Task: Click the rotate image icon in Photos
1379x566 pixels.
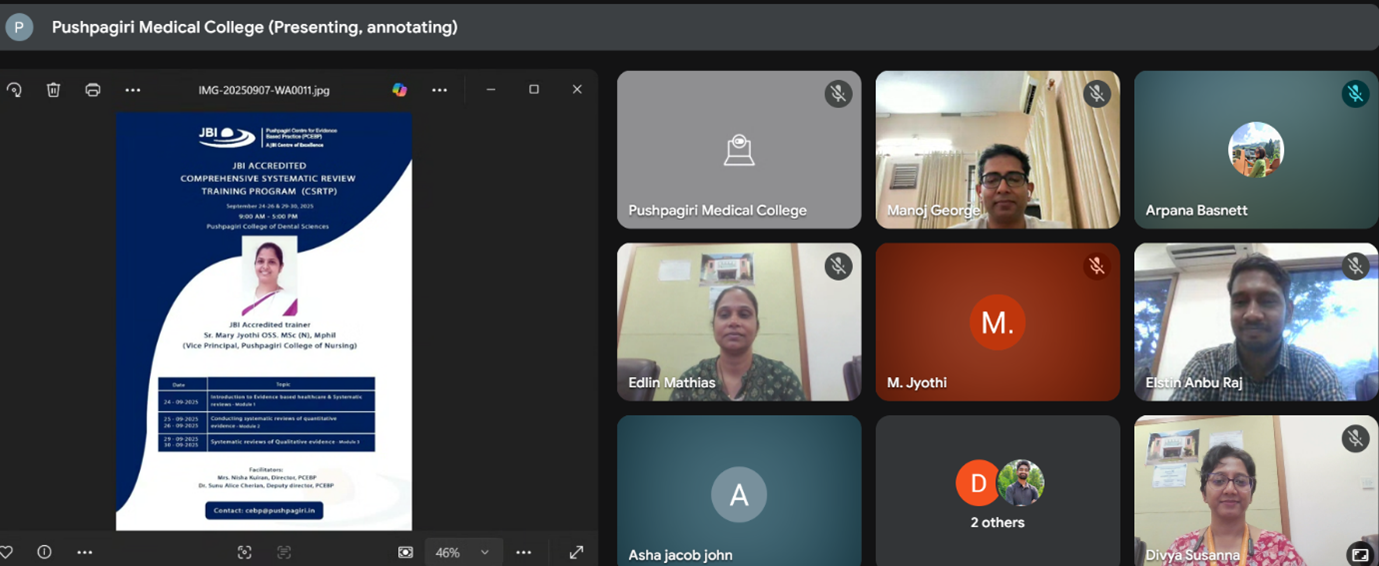Action: click(14, 90)
